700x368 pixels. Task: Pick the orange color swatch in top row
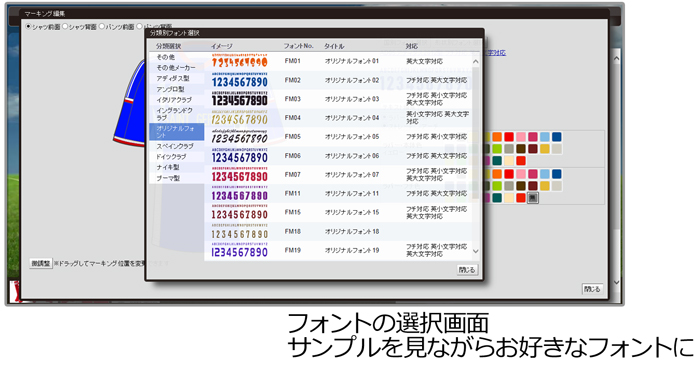[x=497, y=137]
